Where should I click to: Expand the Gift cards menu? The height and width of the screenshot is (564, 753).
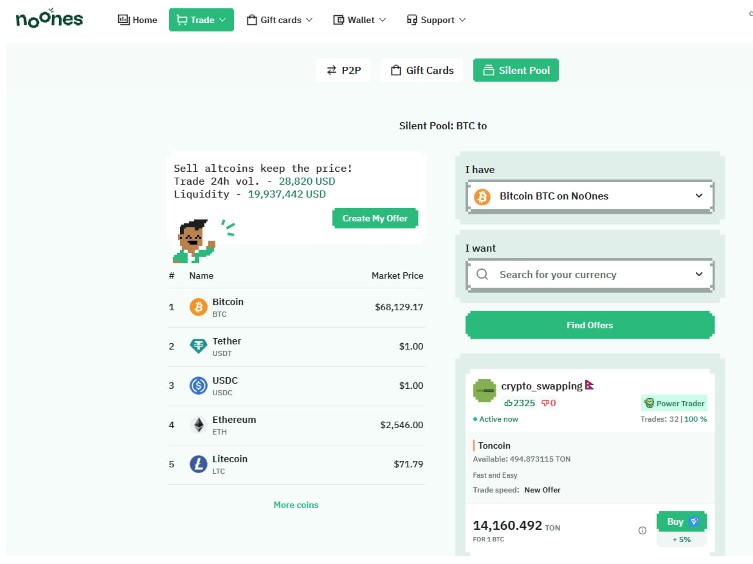279,20
